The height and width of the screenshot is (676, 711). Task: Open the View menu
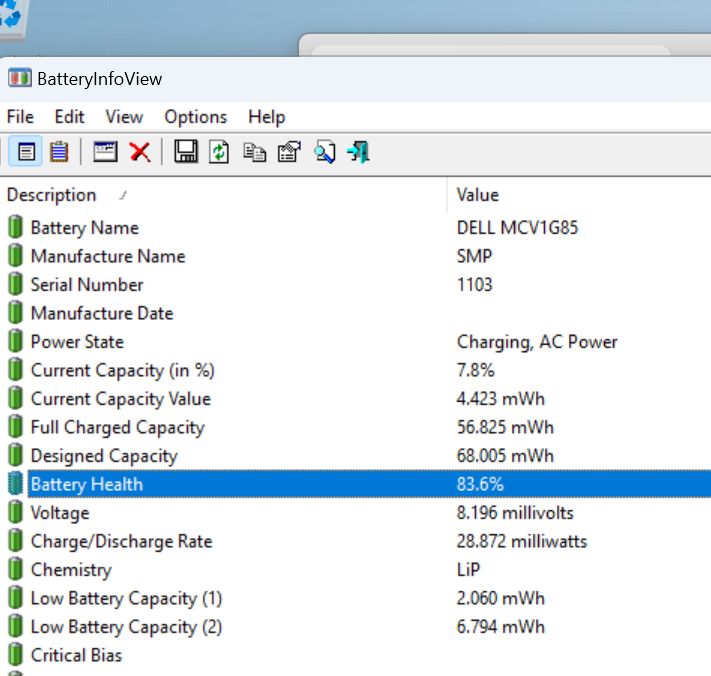tap(124, 117)
